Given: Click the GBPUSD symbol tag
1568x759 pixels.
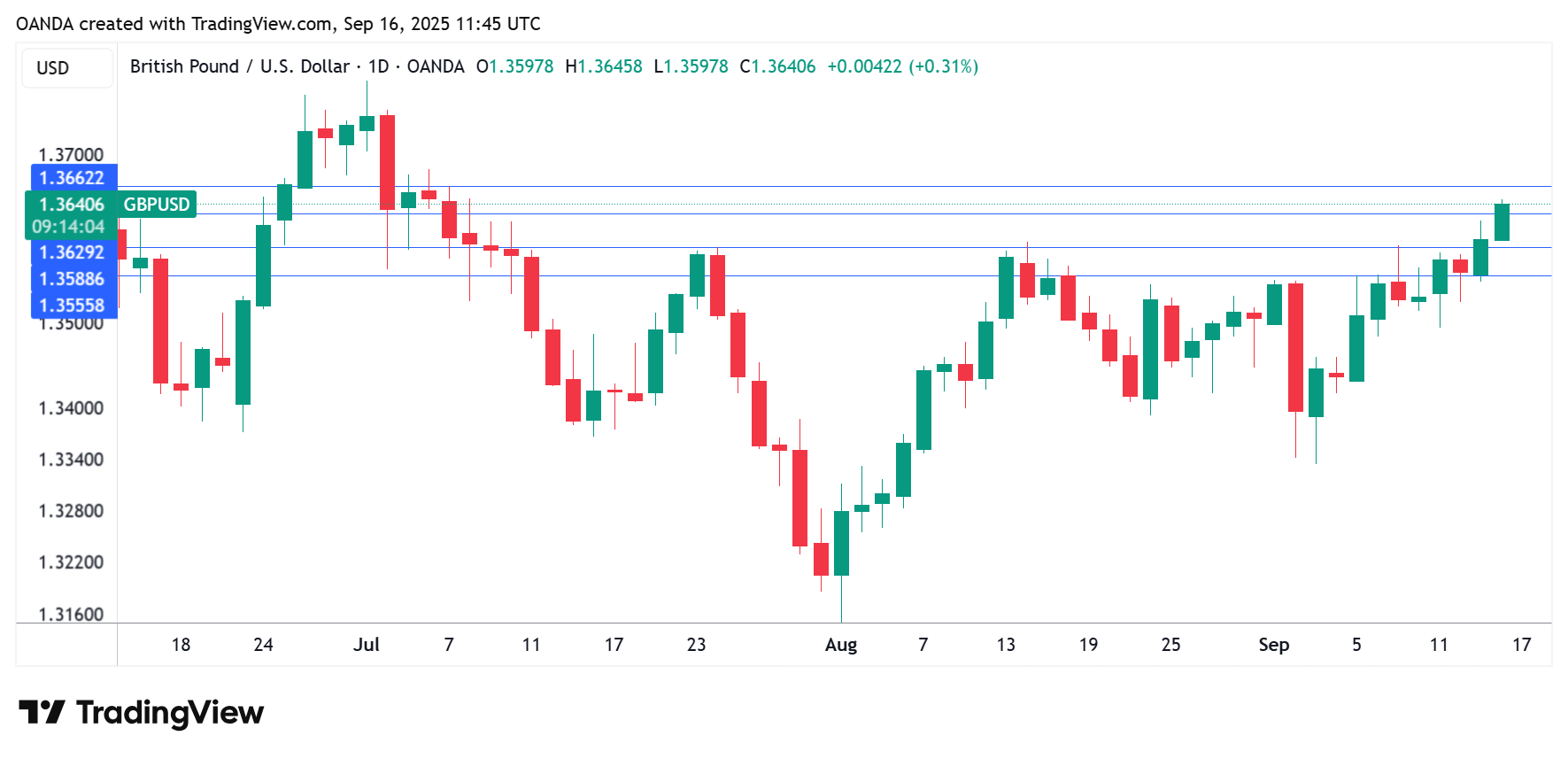Looking at the screenshot, I should tap(157, 205).
